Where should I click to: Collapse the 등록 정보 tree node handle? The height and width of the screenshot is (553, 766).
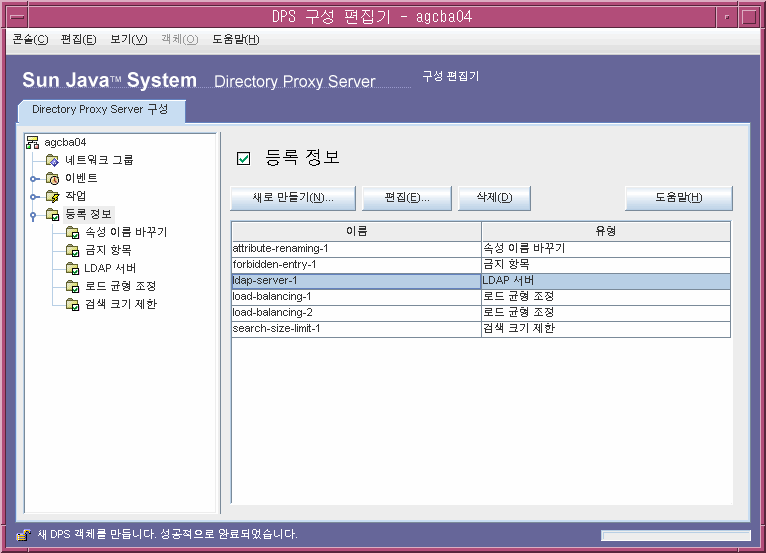(x=33, y=215)
